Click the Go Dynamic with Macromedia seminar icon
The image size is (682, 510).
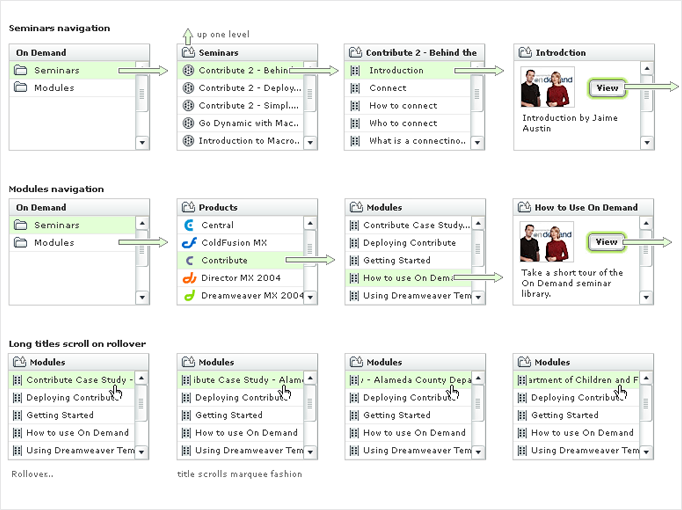coord(188,123)
